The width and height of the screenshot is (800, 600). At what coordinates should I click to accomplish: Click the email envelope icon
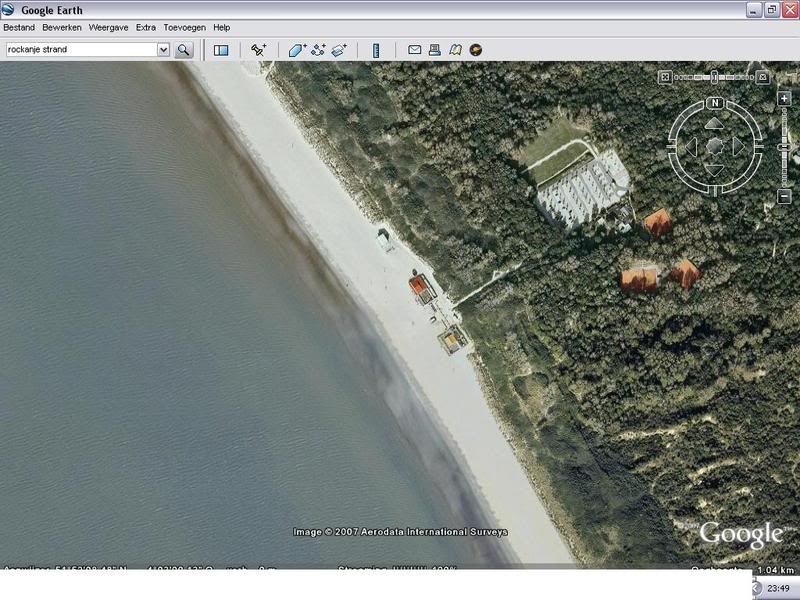pos(414,49)
